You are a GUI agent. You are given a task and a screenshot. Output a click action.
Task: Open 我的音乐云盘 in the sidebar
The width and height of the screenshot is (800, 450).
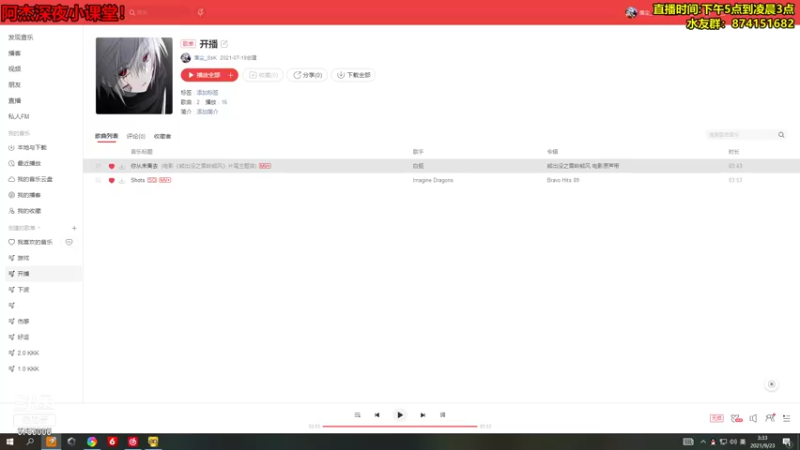click(x=31, y=179)
